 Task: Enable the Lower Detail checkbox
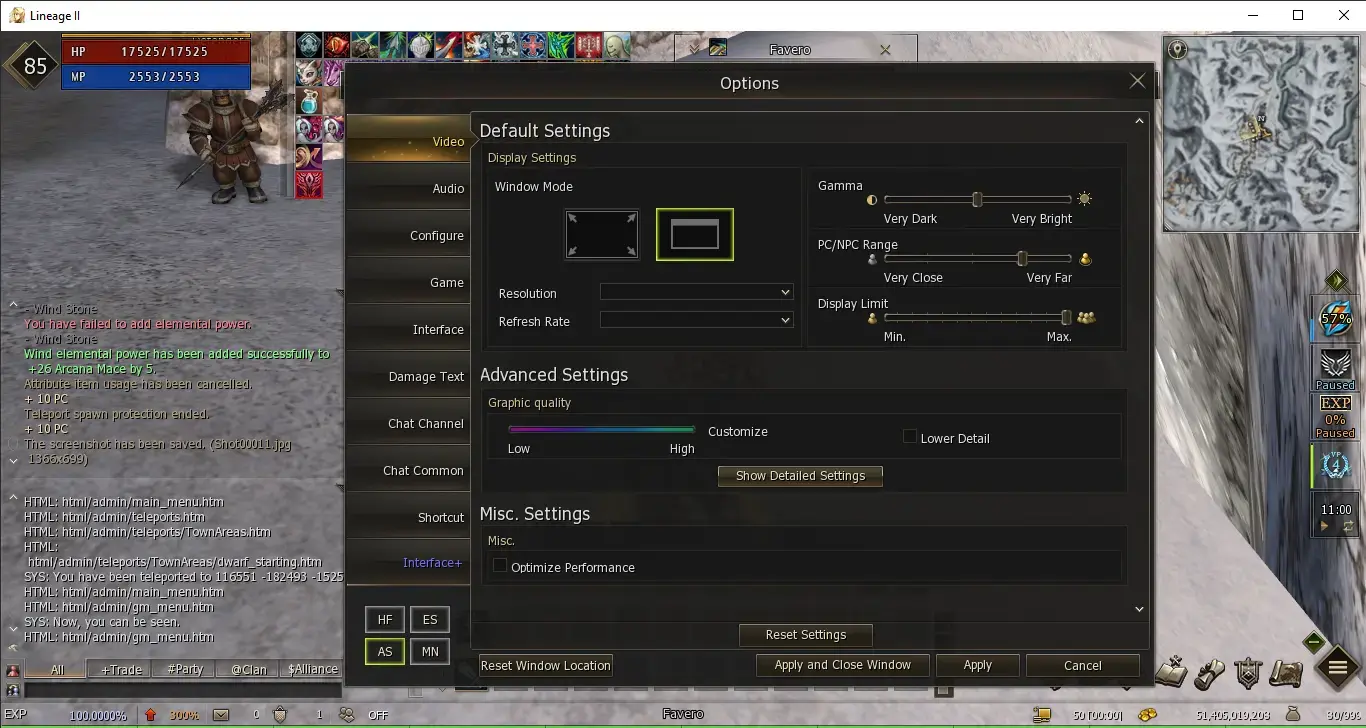tap(910, 437)
